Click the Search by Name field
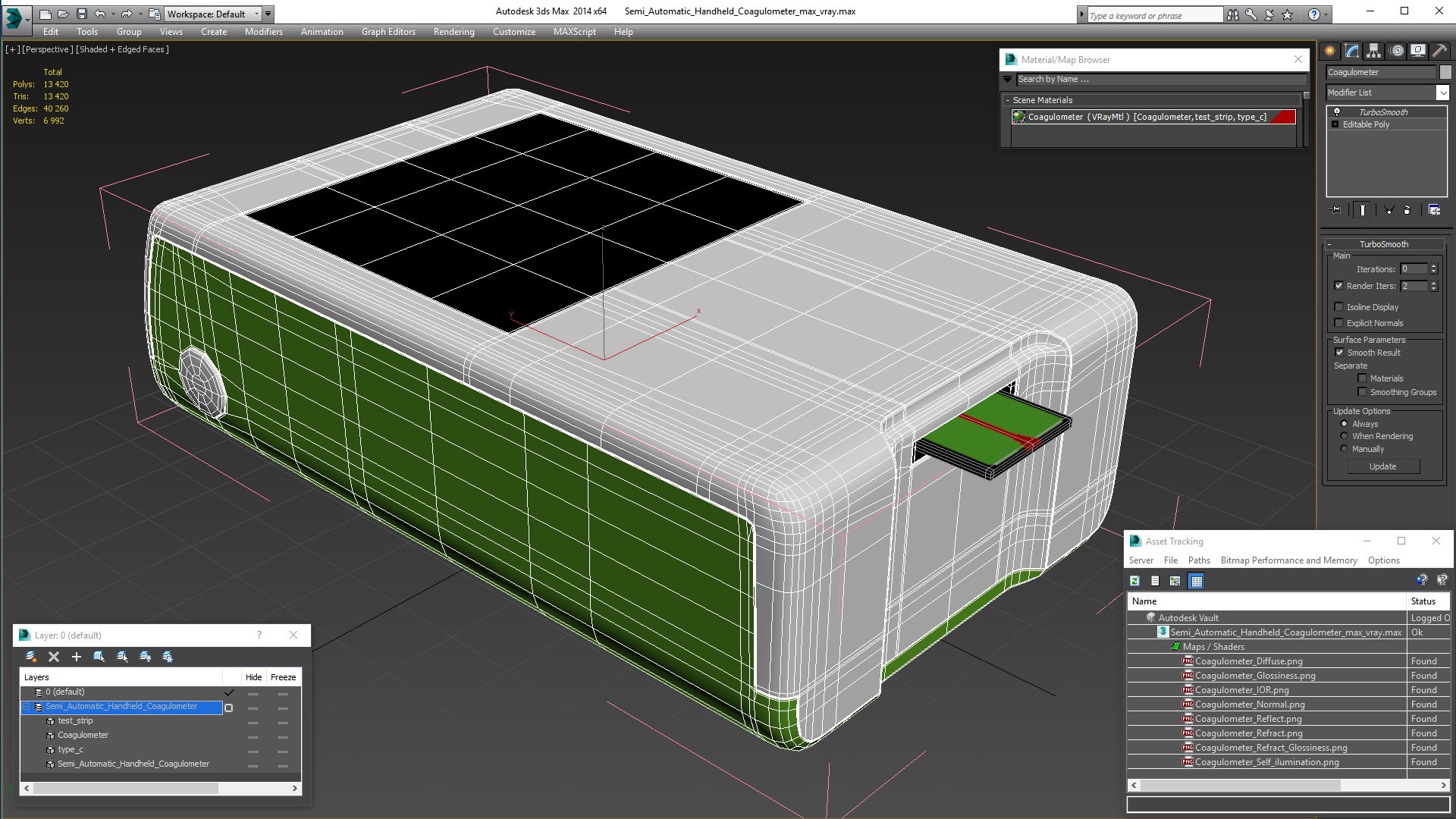Viewport: 1456px width, 819px height. pyautogui.click(x=1160, y=79)
